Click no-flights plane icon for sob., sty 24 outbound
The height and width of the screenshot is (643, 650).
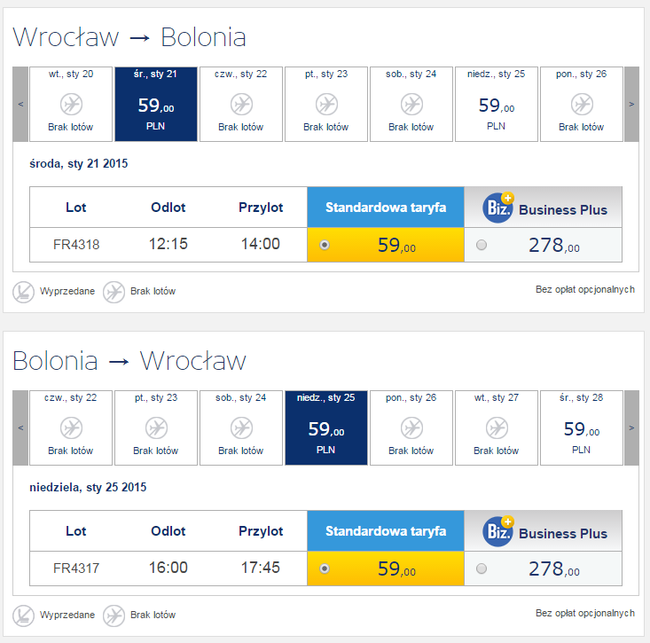coord(411,104)
